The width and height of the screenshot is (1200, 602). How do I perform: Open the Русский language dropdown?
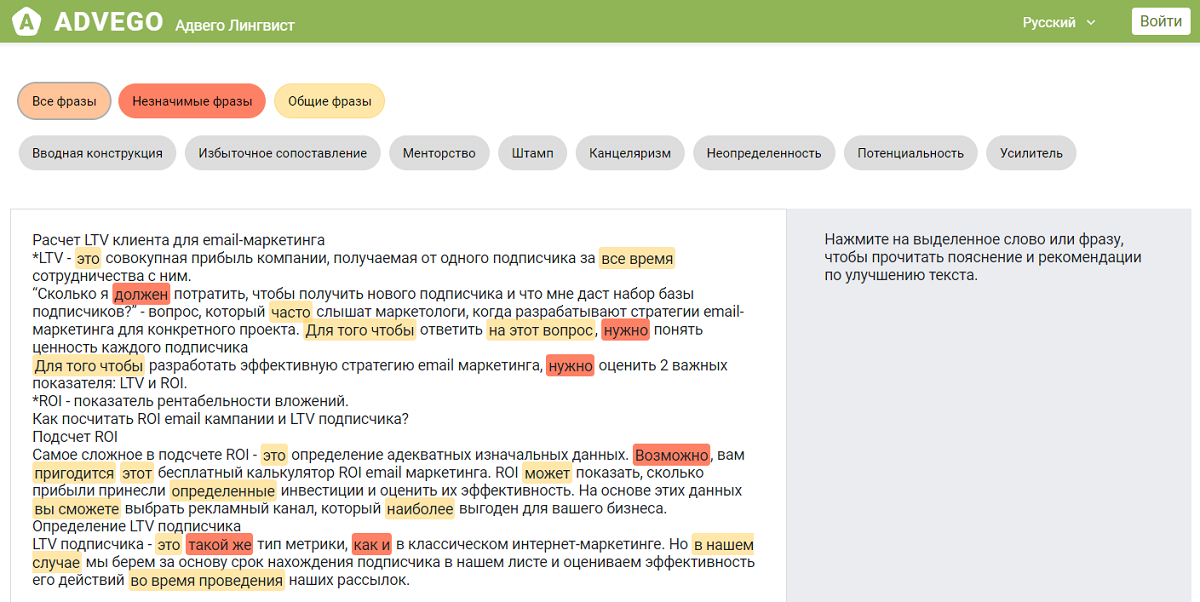click(1058, 22)
